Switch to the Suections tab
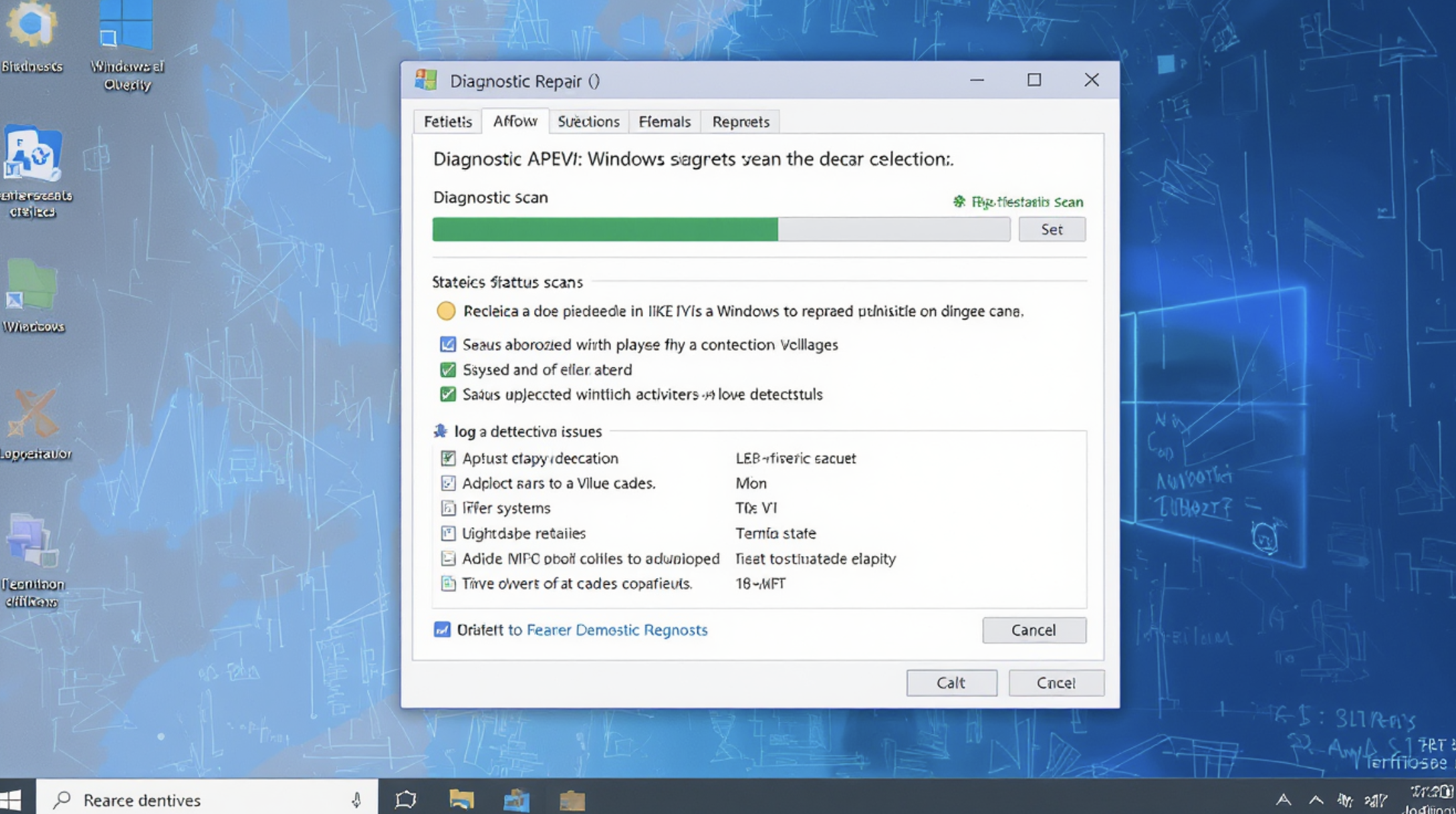 pyautogui.click(x=588, y=122)
